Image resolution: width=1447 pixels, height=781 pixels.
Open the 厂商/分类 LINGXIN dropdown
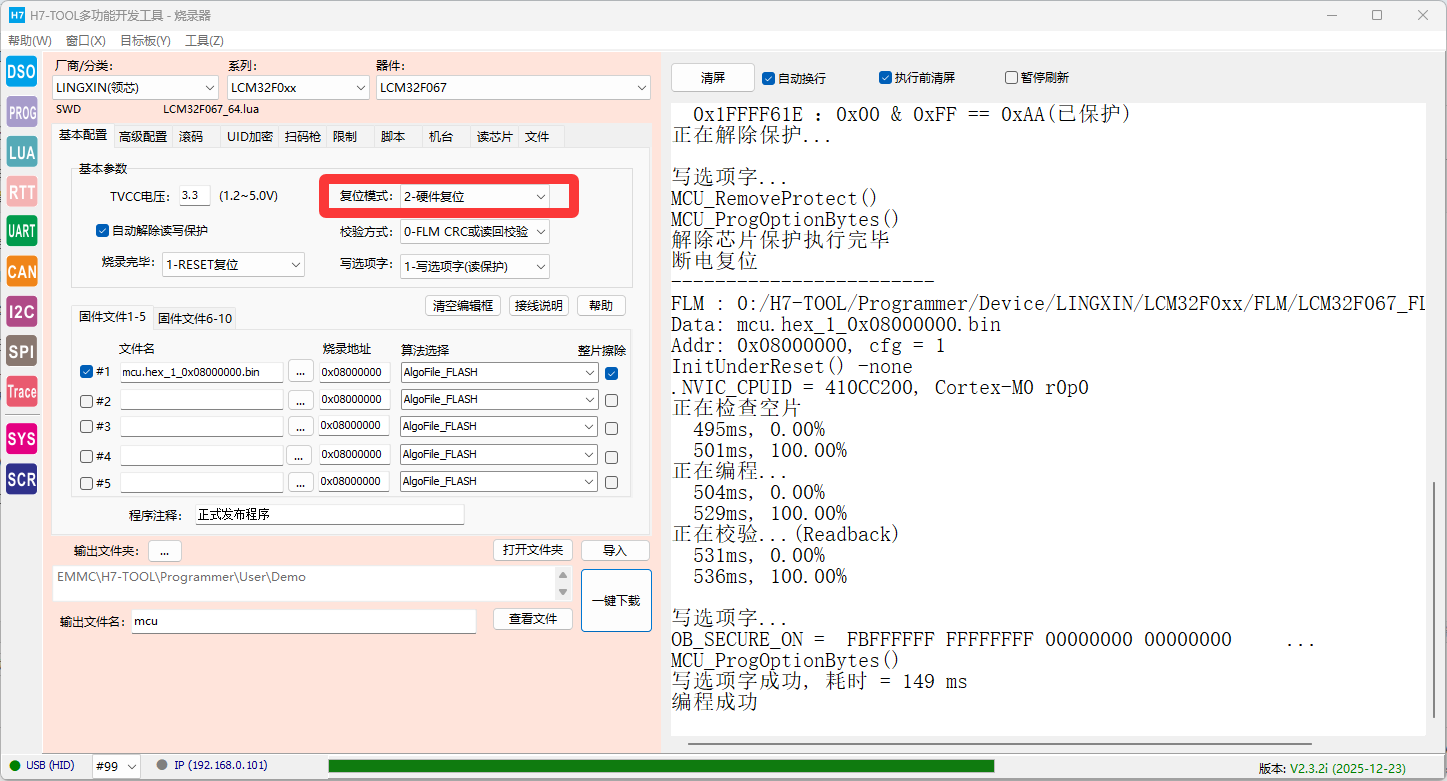tap(135, 88)
